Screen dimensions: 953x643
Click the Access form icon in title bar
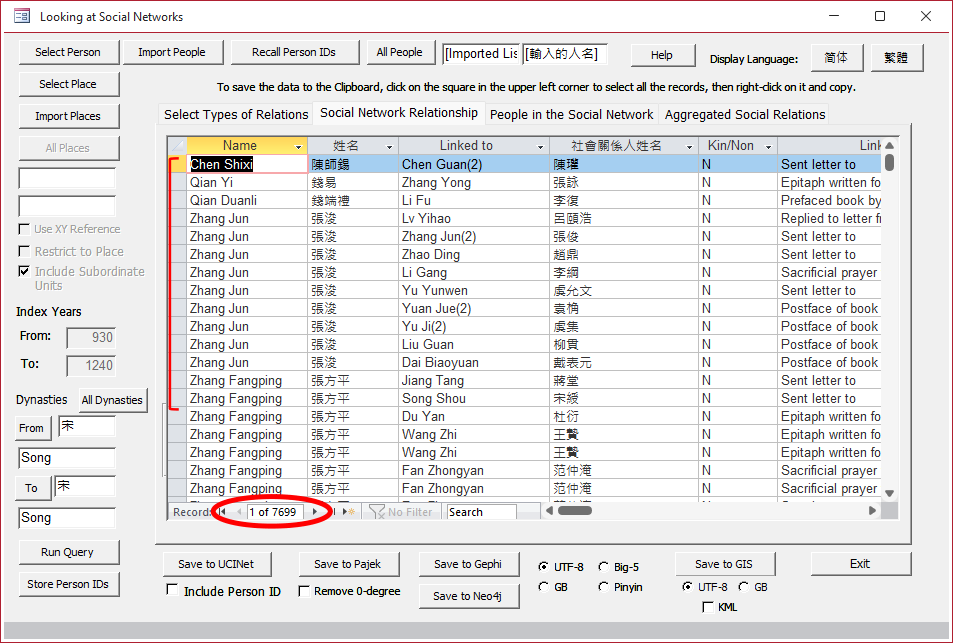(x=21, y=16)
